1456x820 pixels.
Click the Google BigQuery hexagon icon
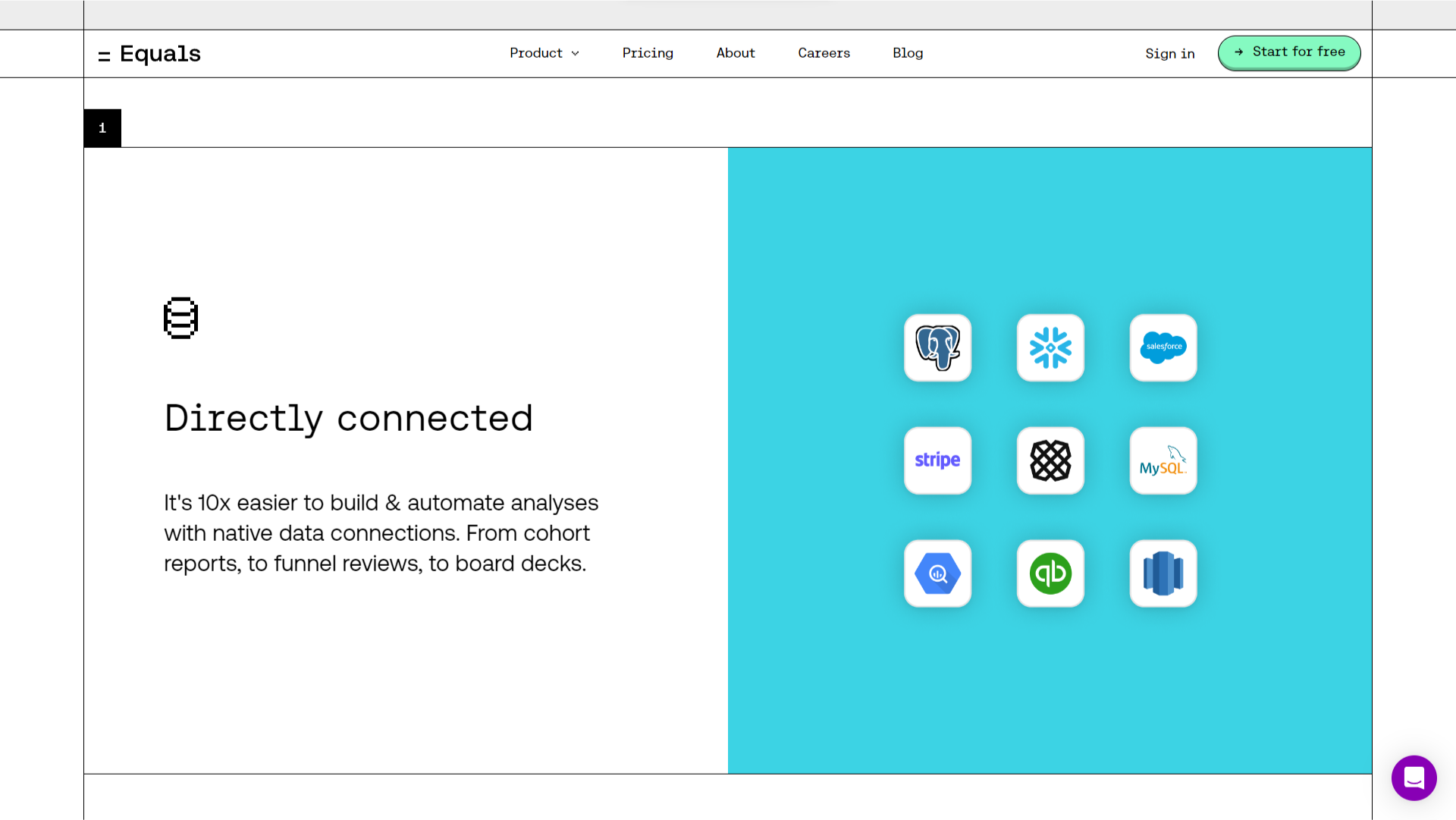pos(937,573)
